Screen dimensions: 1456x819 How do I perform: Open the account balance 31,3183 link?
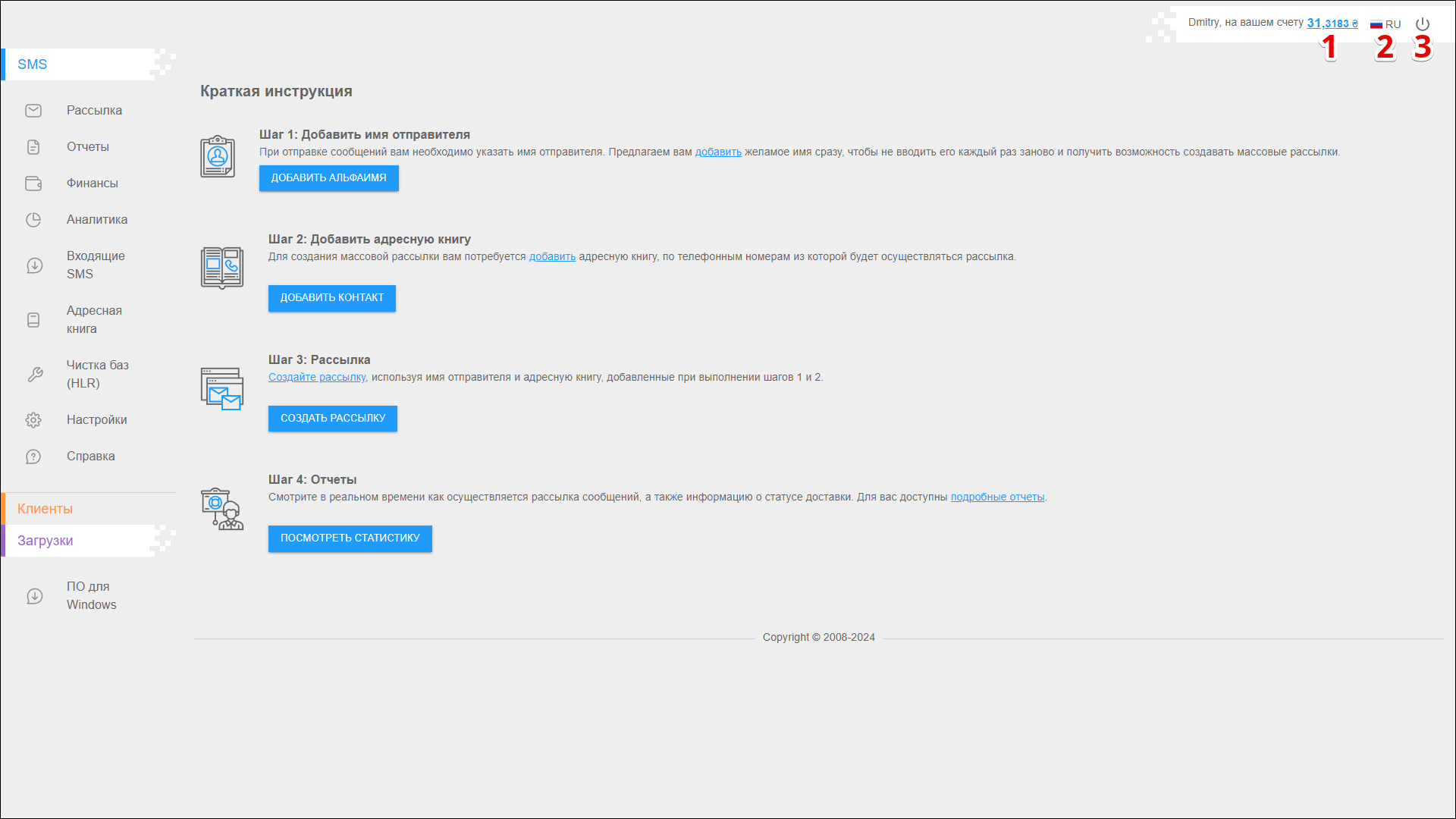point(1332,24)
